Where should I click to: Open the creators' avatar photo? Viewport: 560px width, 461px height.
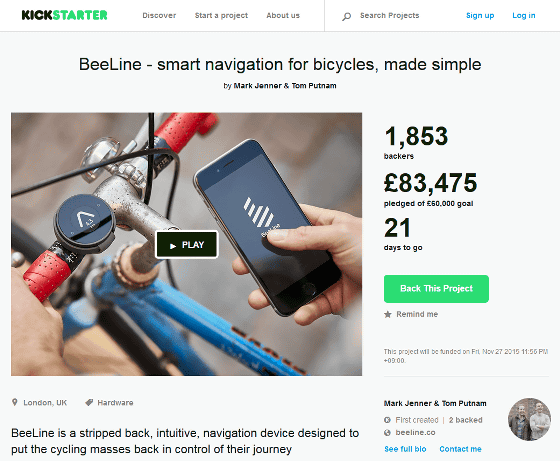pos(529,419)
